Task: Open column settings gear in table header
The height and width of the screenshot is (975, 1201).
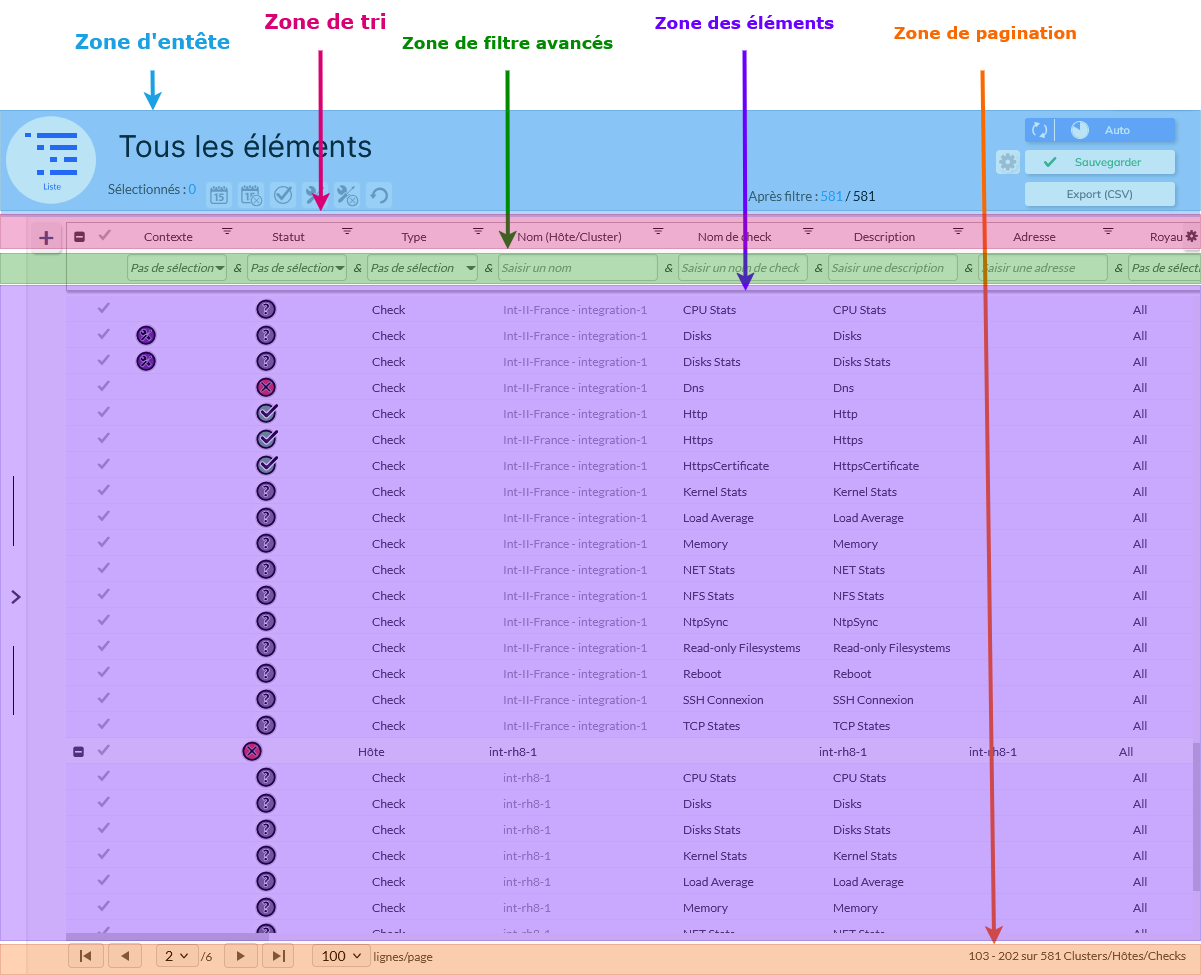Action: [x=1191, y=237]
